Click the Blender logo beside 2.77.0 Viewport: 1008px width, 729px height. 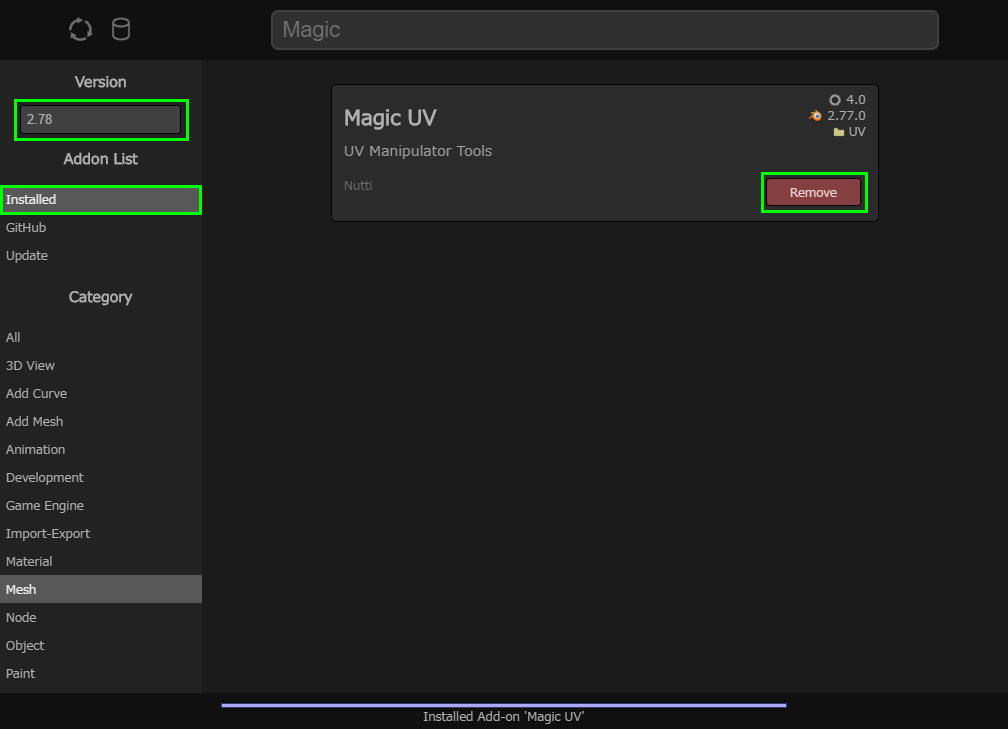click(815, 116)
